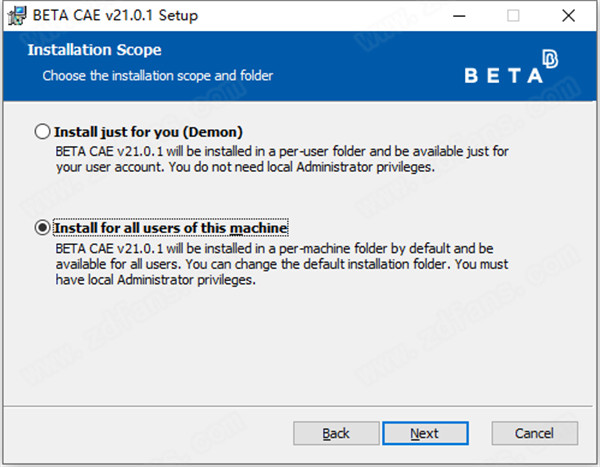Click the per-machine folder description text

point(282,264)
